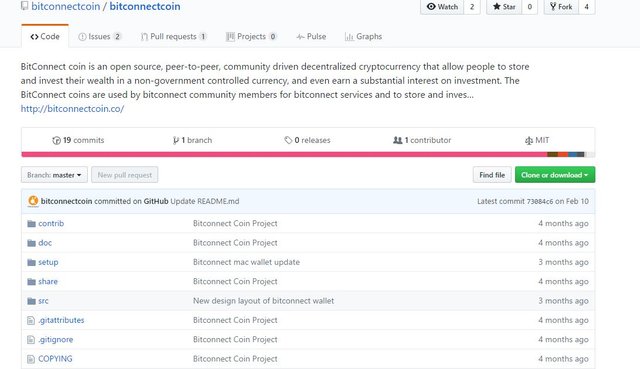
Task: Click the setup folder icon
Action: pos(31,262)
